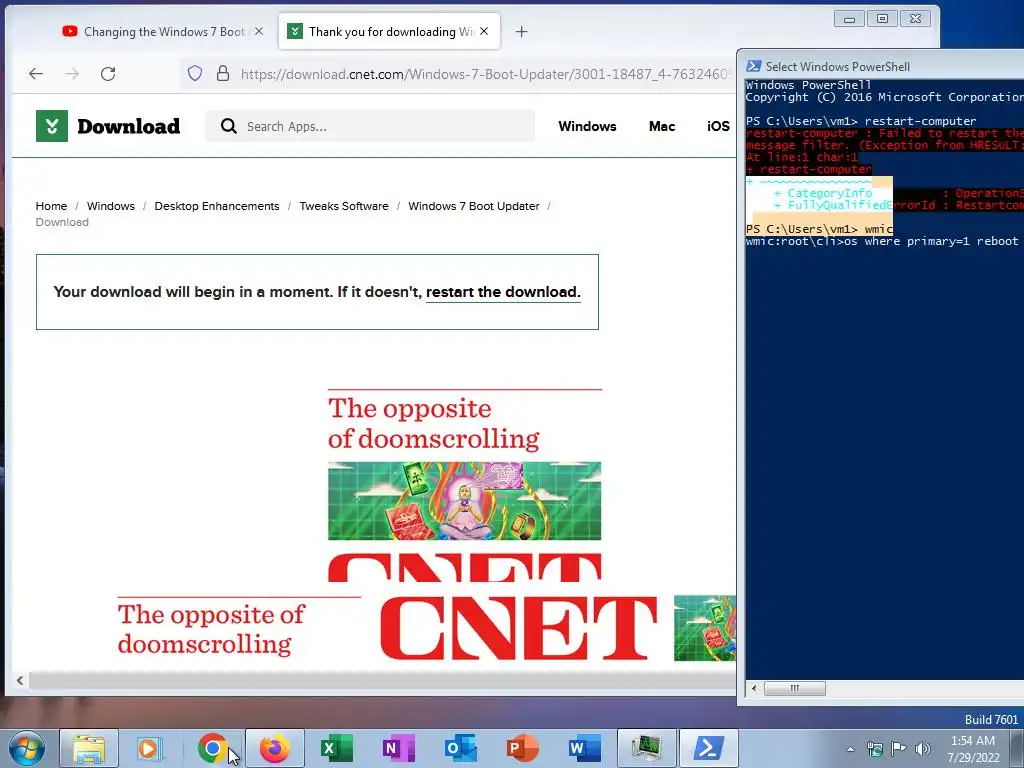
Task: Open the Windows 7 Boot Updater breadcrumb
Action: (x=473, y=206)
